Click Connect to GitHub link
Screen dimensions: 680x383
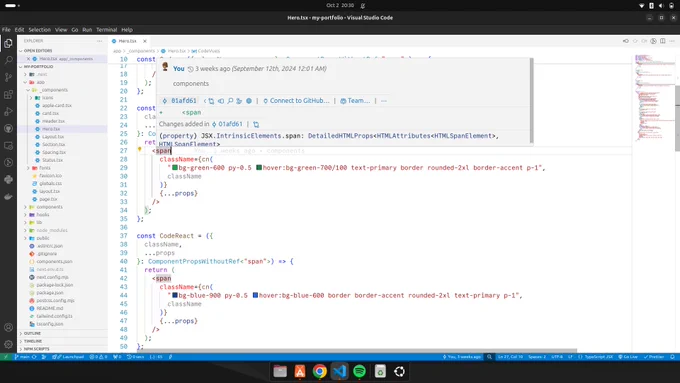[296, 101]
